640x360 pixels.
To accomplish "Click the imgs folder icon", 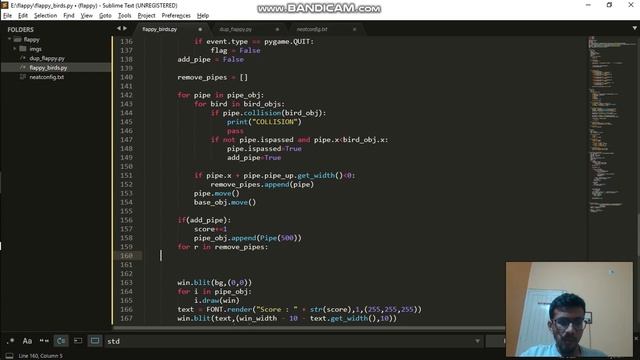I will pyautogui.click(x=23, y=49).
